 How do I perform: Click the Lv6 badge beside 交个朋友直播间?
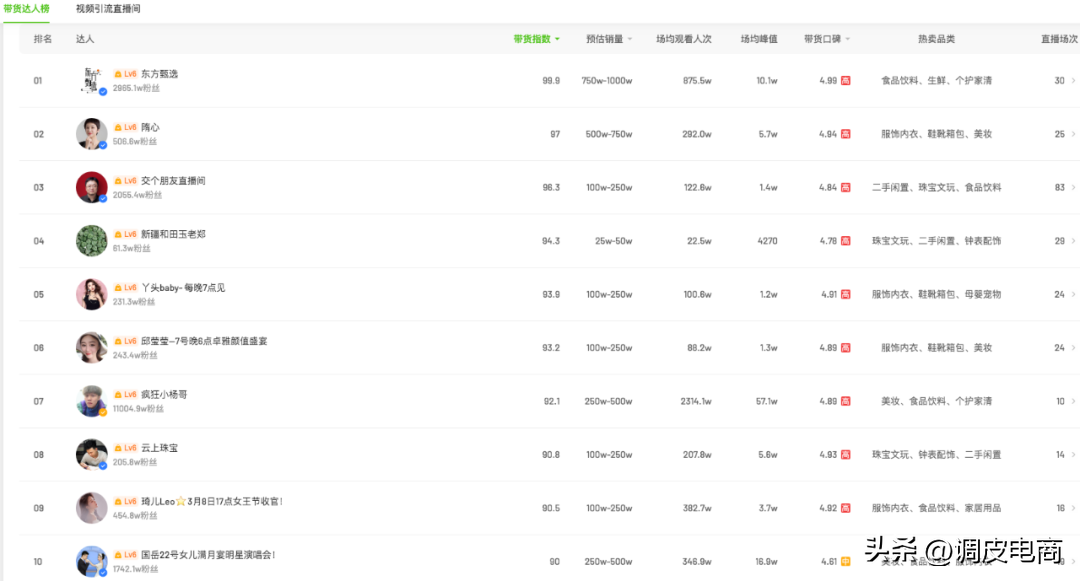125,181
